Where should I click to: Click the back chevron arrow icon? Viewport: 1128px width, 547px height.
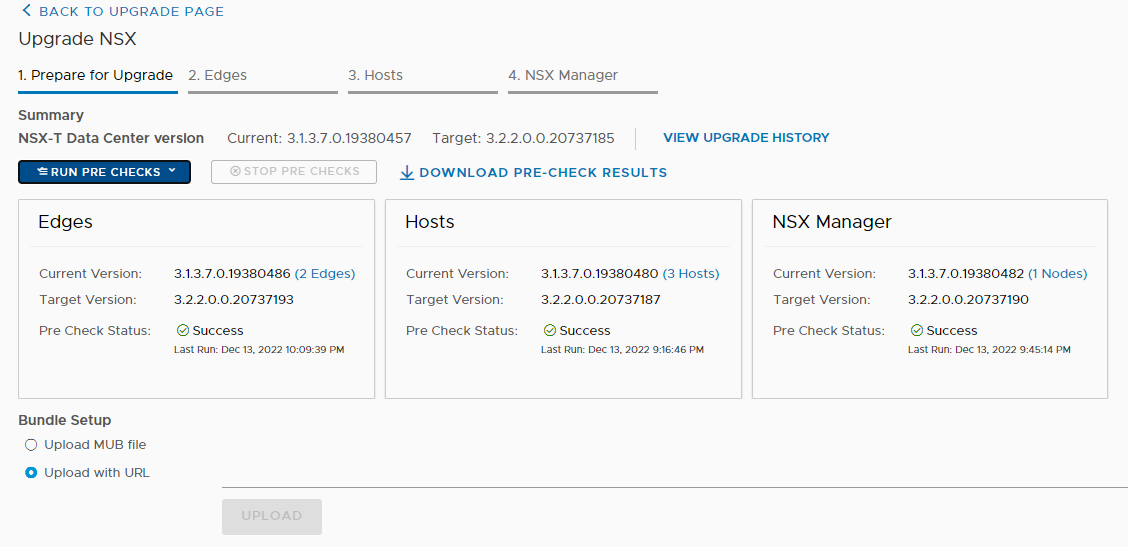27,11
